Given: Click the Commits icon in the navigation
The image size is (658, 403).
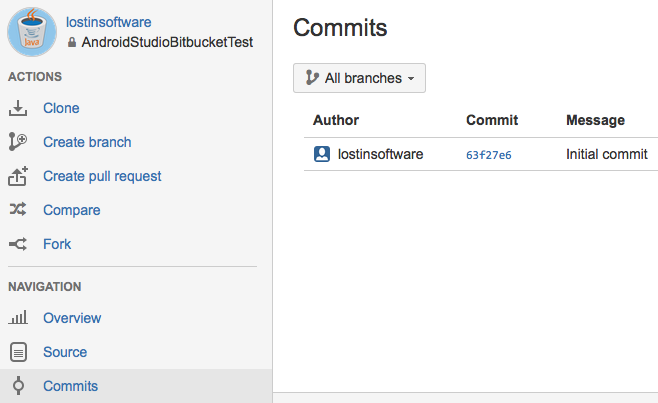Looking at the screenshot, I should 18,386.
